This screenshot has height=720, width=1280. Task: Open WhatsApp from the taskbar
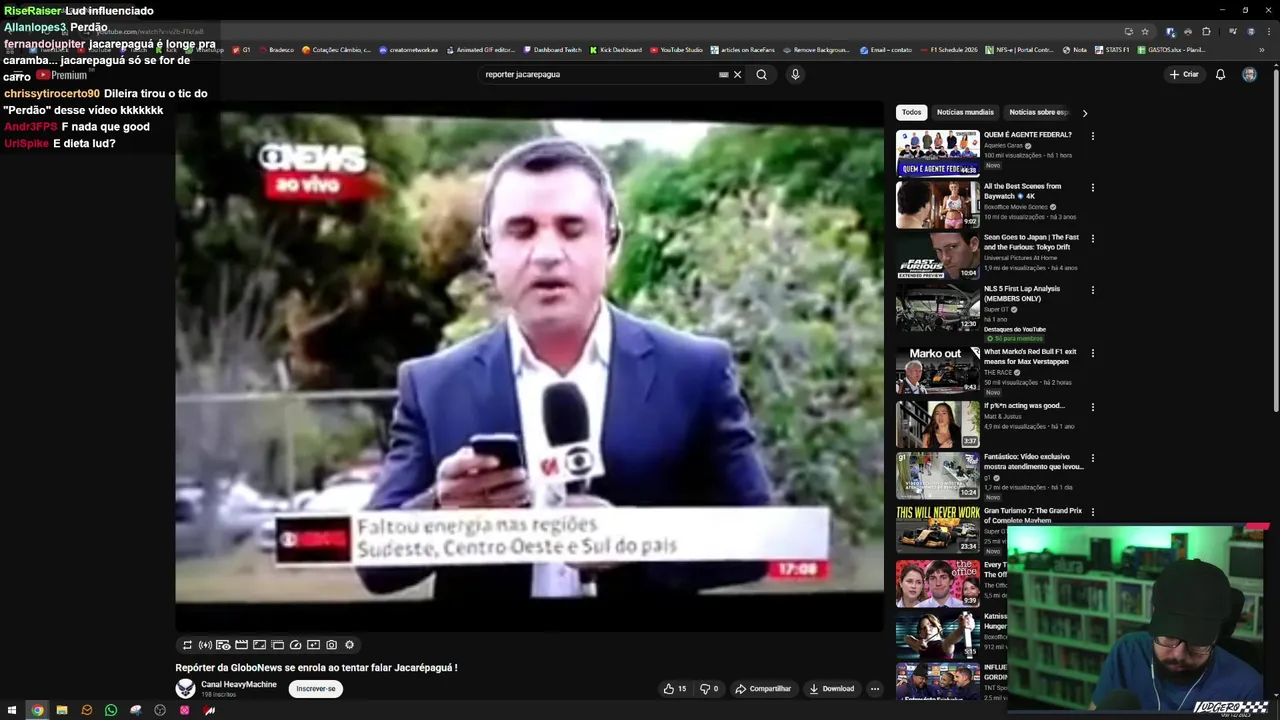tap(111, 710)
